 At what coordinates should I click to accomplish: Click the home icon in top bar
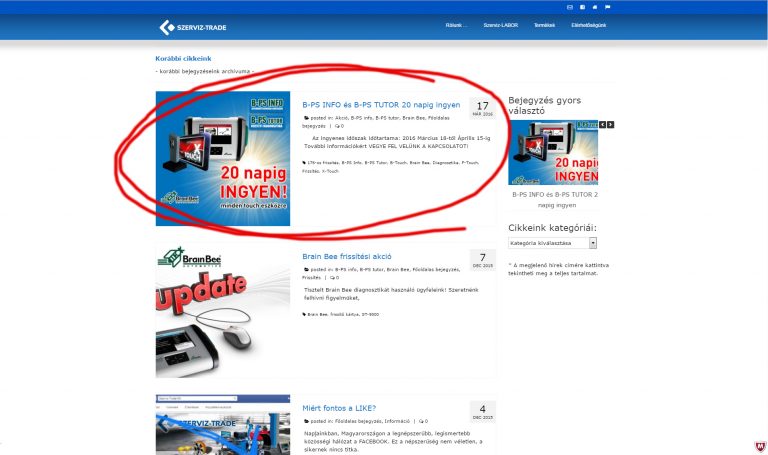[x=595, y=7]
